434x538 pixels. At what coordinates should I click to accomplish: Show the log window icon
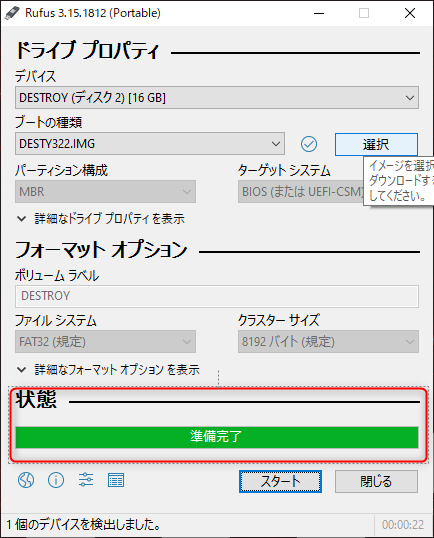116,480
